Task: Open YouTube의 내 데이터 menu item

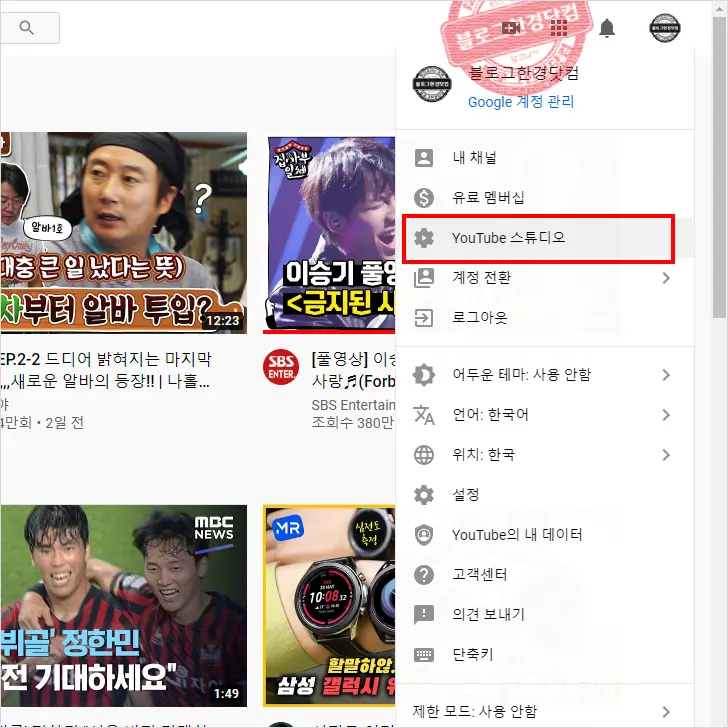Action: pos(545,535)
